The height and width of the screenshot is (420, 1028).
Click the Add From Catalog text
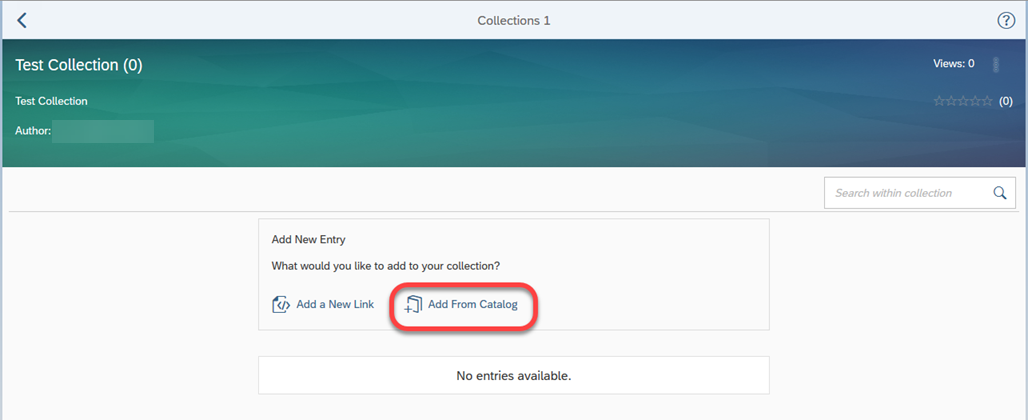(x=473, y=305)
